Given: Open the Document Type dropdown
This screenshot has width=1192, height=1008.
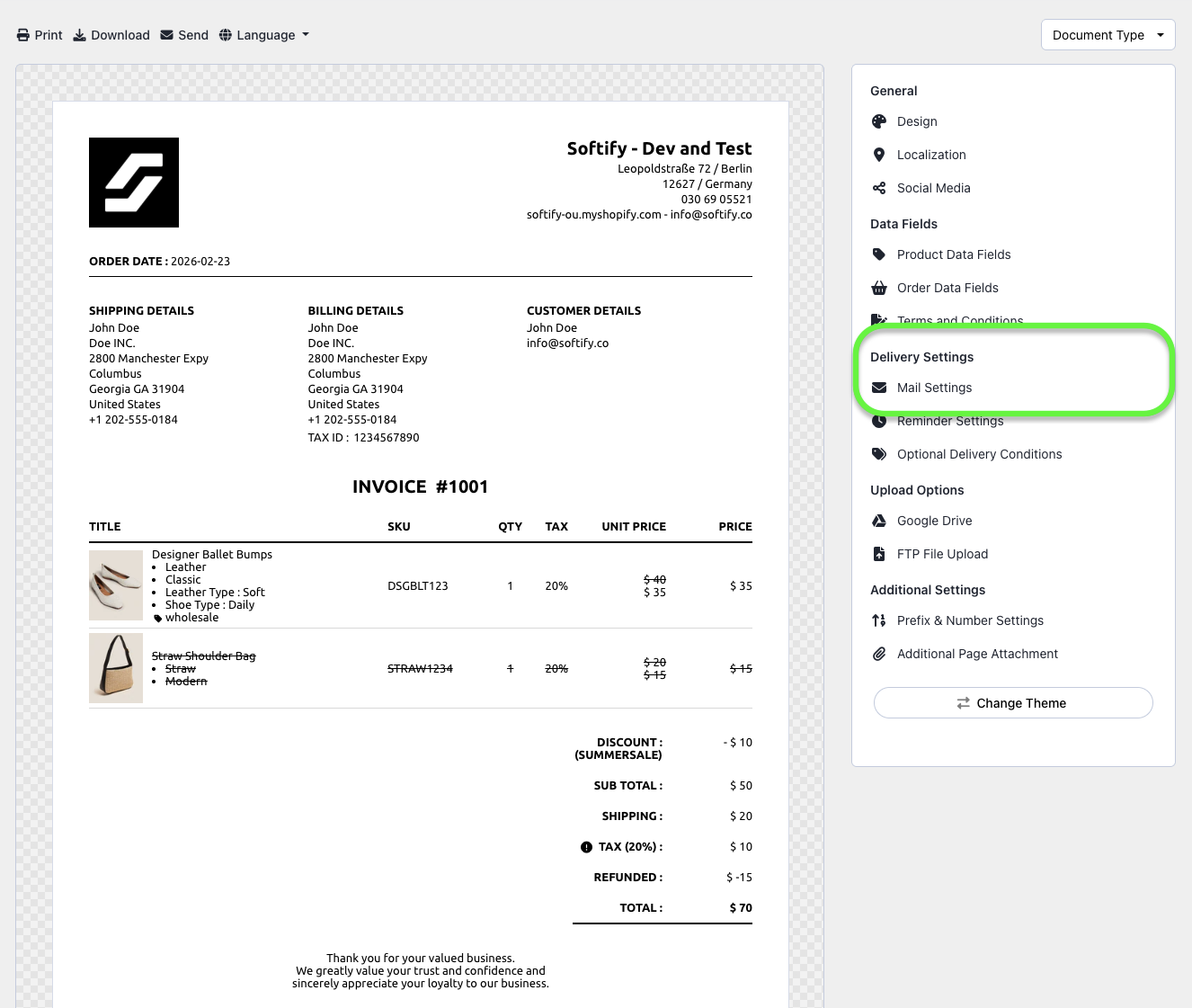Looking at the screenshot, I should coord(1107,35).
